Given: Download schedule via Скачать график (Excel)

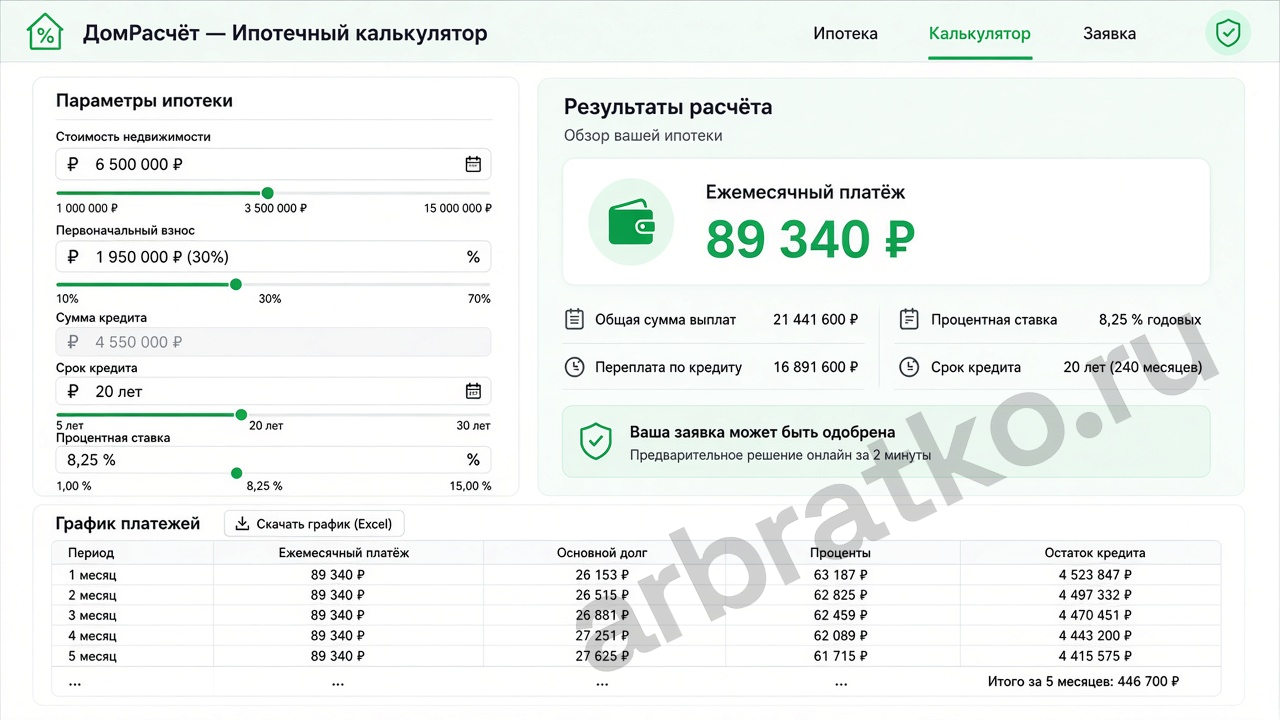Looking at the screenshot, I should click(x=314, y=524).
